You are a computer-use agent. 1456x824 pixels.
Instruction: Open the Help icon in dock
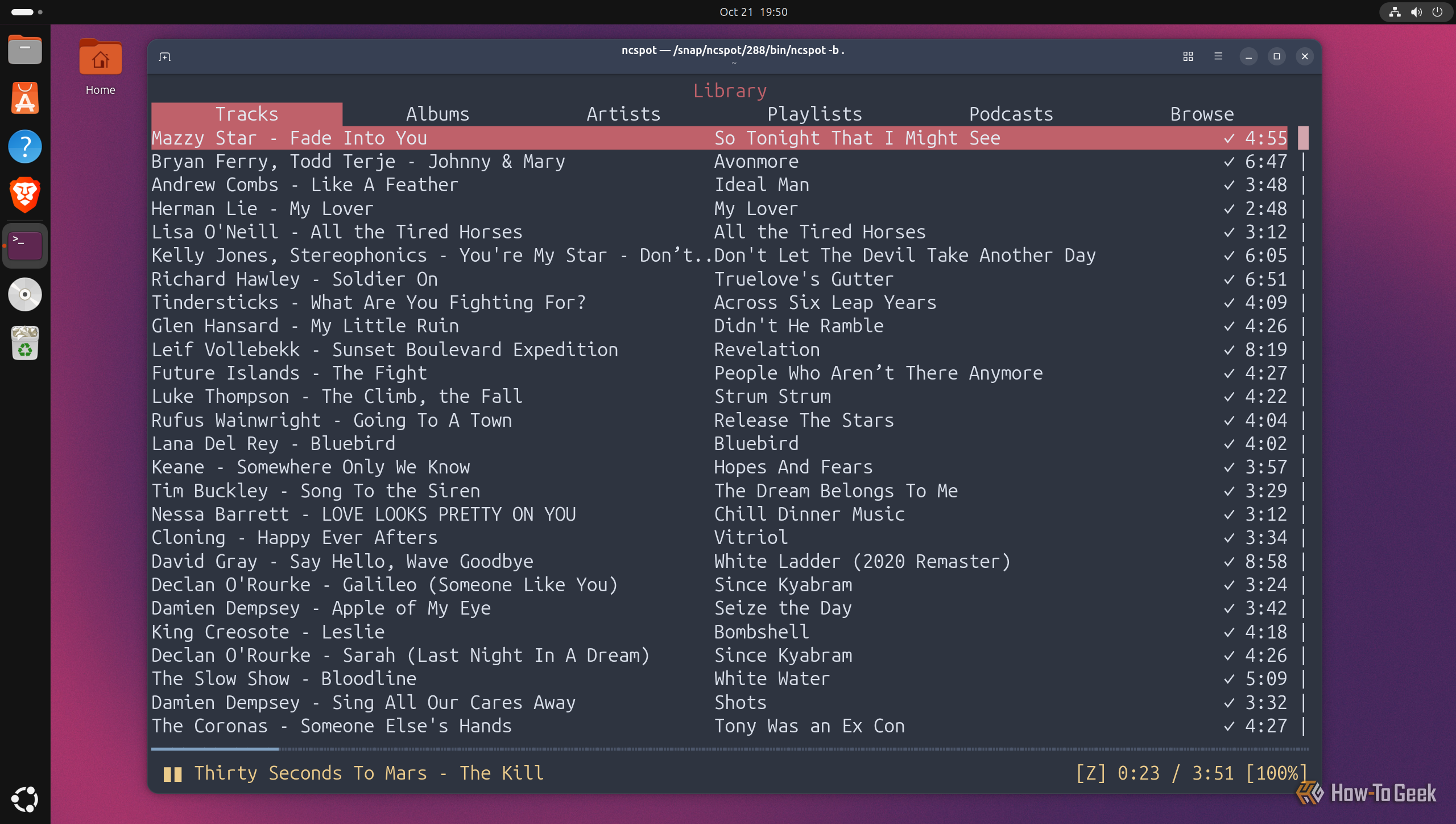tap(25, 147)
